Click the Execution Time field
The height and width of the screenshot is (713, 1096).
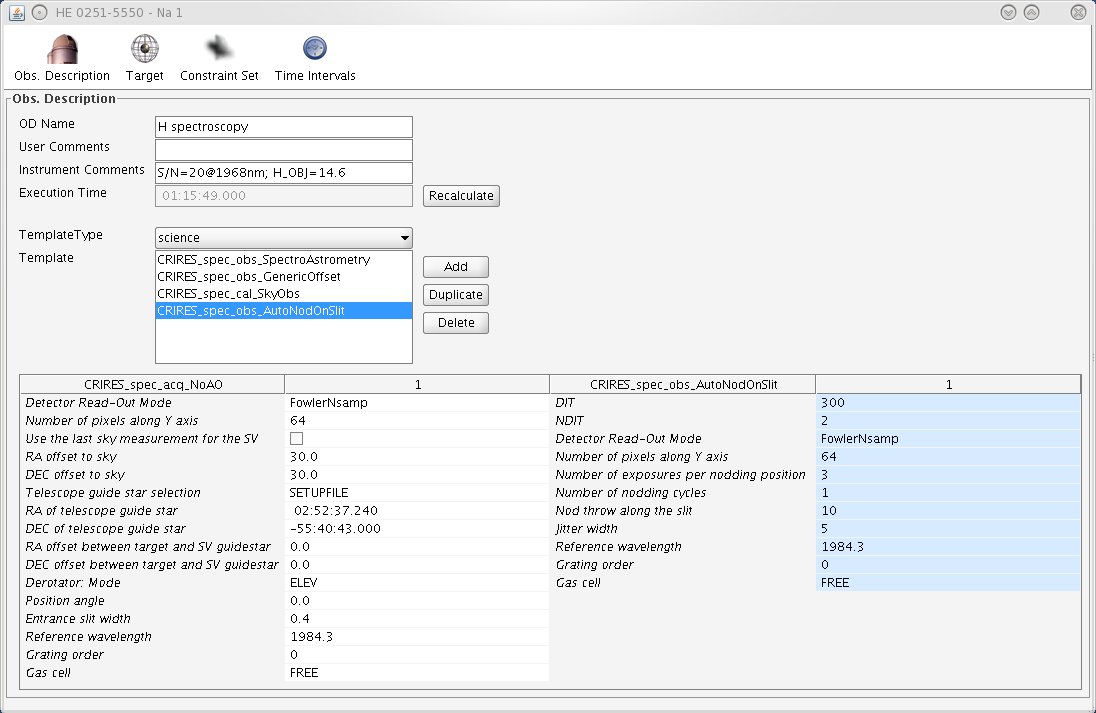click(x=284, y=196)
